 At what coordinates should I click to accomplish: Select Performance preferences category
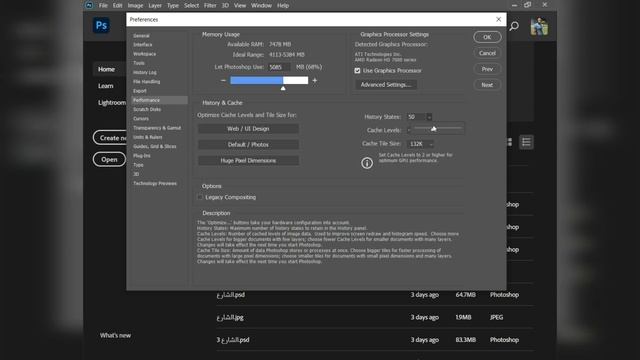coord(159,100)
